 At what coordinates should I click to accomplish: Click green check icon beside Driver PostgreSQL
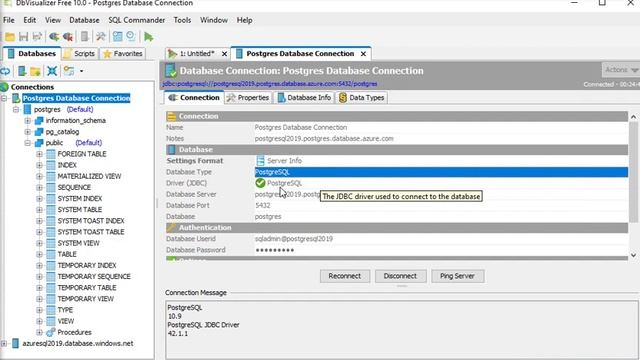coord(260,183)
